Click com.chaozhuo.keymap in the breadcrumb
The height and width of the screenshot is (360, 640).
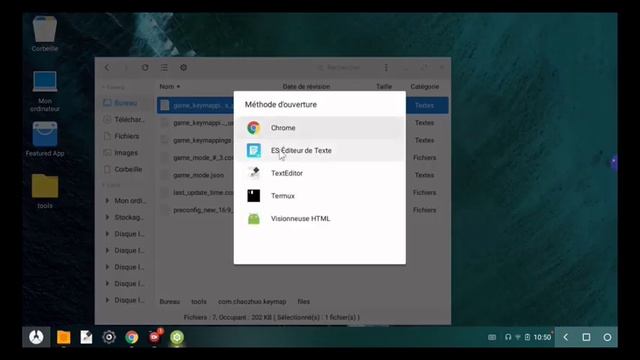pos(252,302)
